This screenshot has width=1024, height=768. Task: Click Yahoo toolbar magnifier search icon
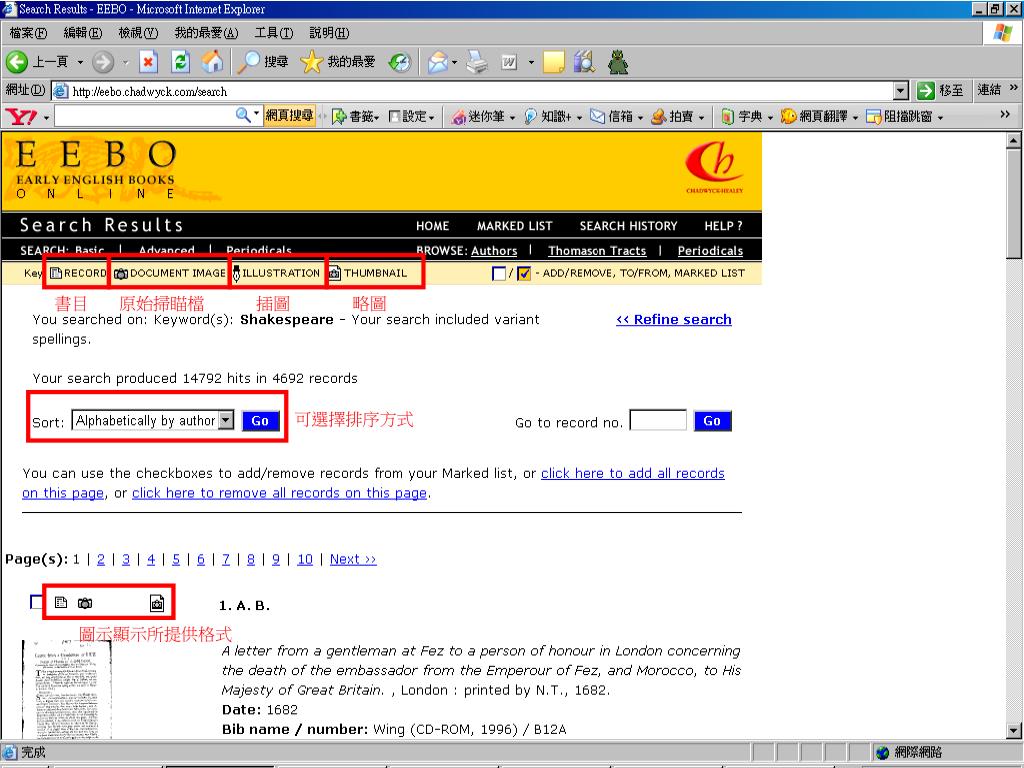[243, 116]
